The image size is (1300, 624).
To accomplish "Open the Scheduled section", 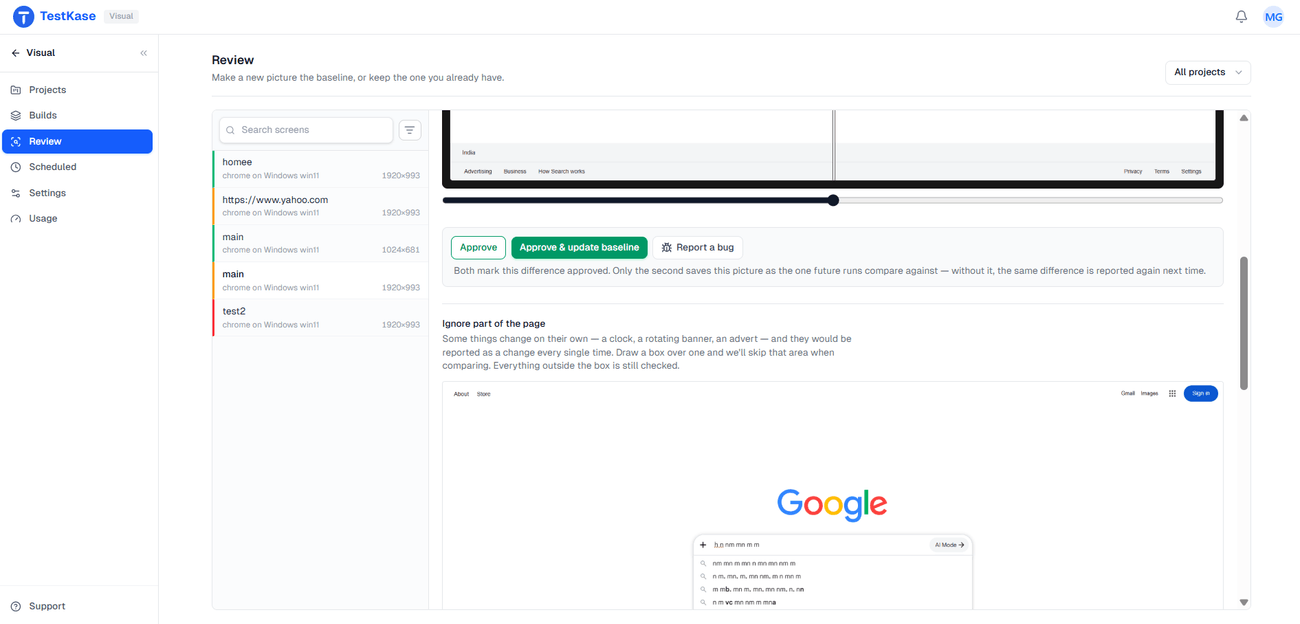I will coord(77,167).
